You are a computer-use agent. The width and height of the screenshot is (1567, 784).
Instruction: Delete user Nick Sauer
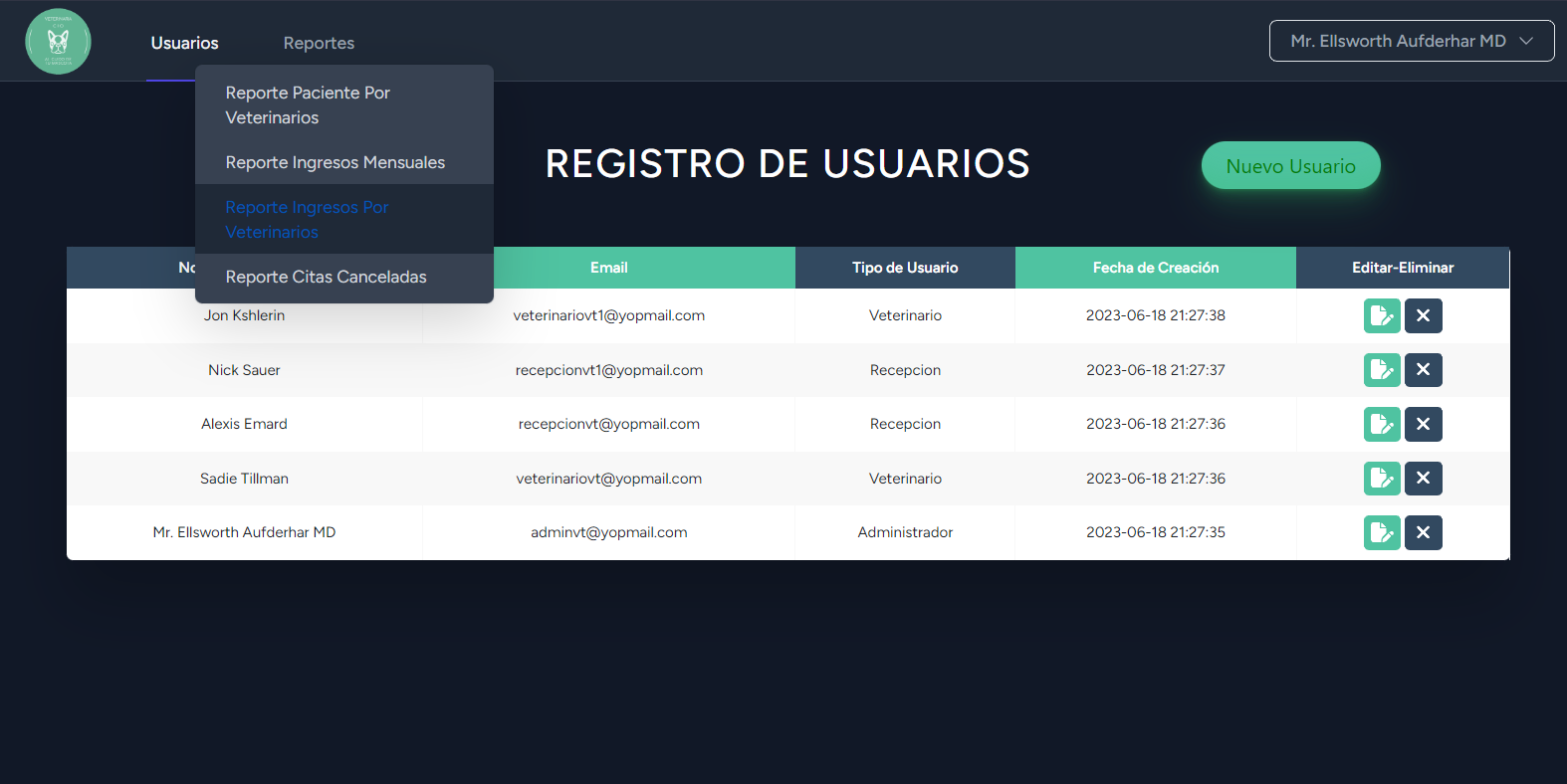click(1423, 370)
